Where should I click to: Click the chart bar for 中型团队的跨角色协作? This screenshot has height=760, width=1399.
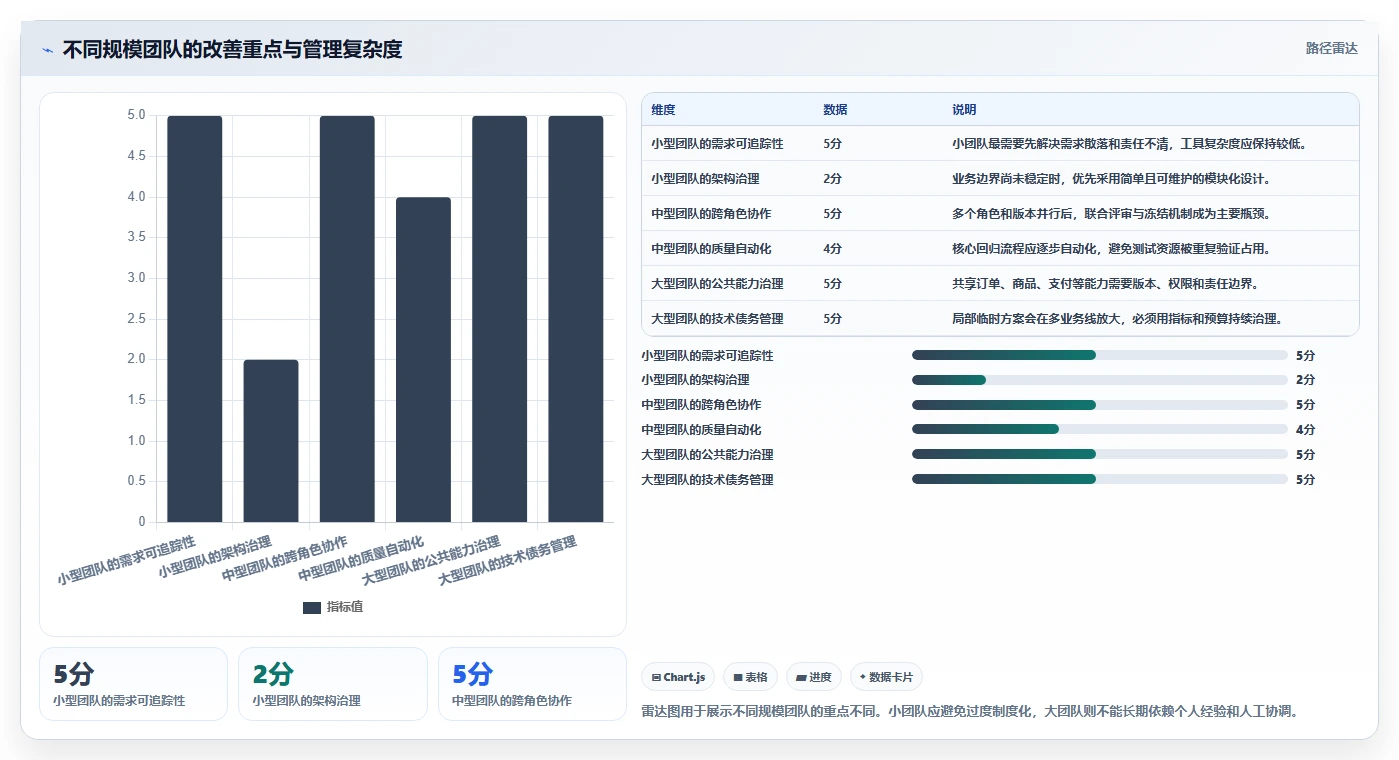point(347,319)
